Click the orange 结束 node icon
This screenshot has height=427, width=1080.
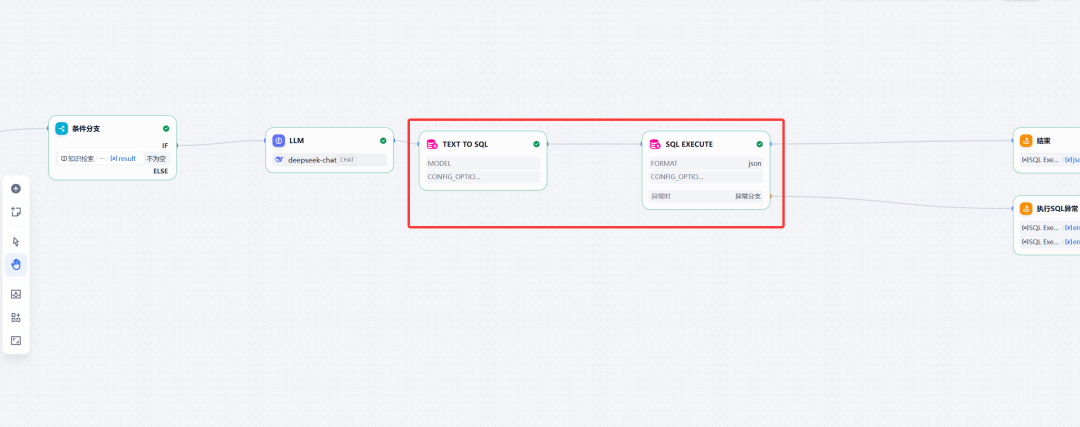click(1026, 141)
